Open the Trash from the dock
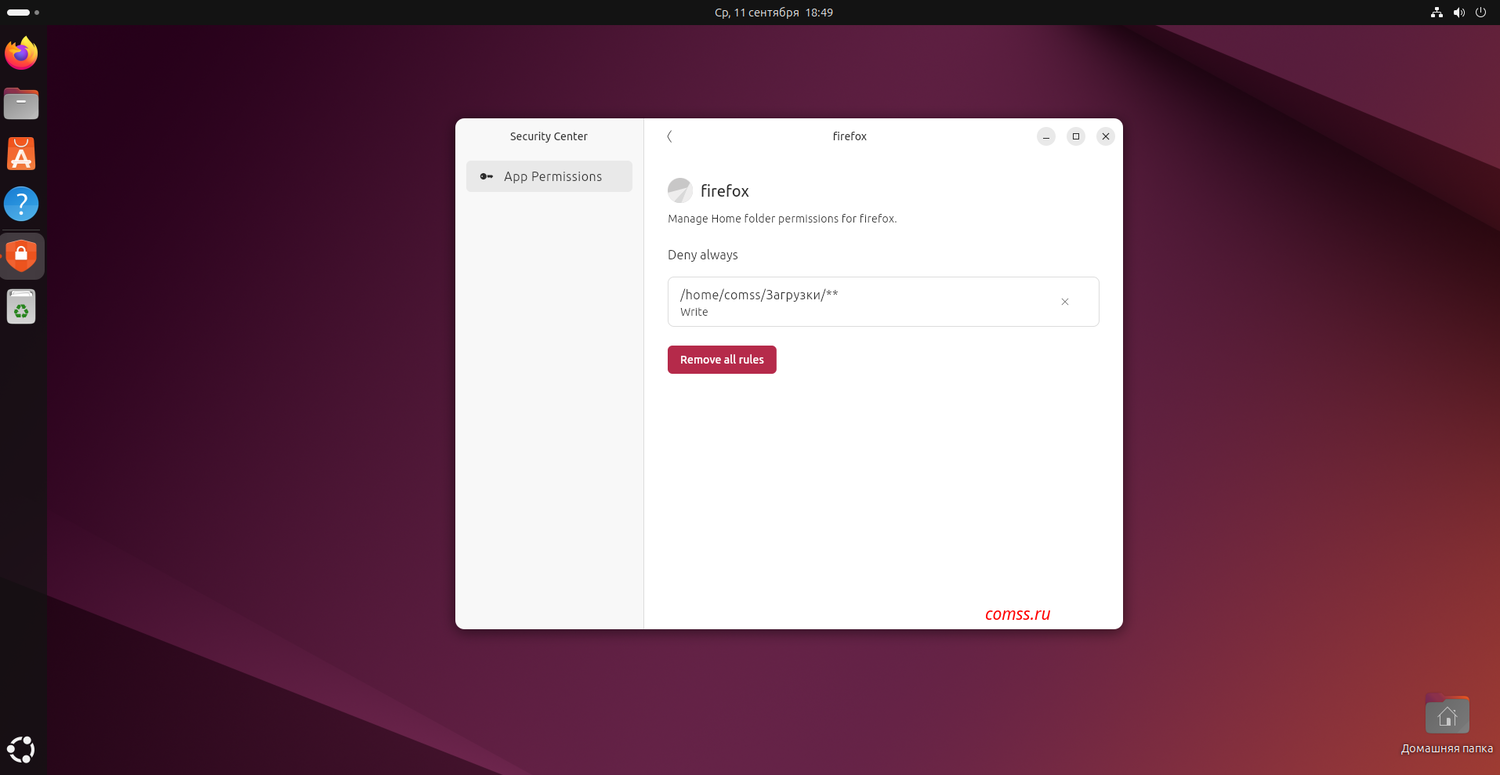Image resolution: width=1500 pixels, height=775 pixels. (21, 307)
